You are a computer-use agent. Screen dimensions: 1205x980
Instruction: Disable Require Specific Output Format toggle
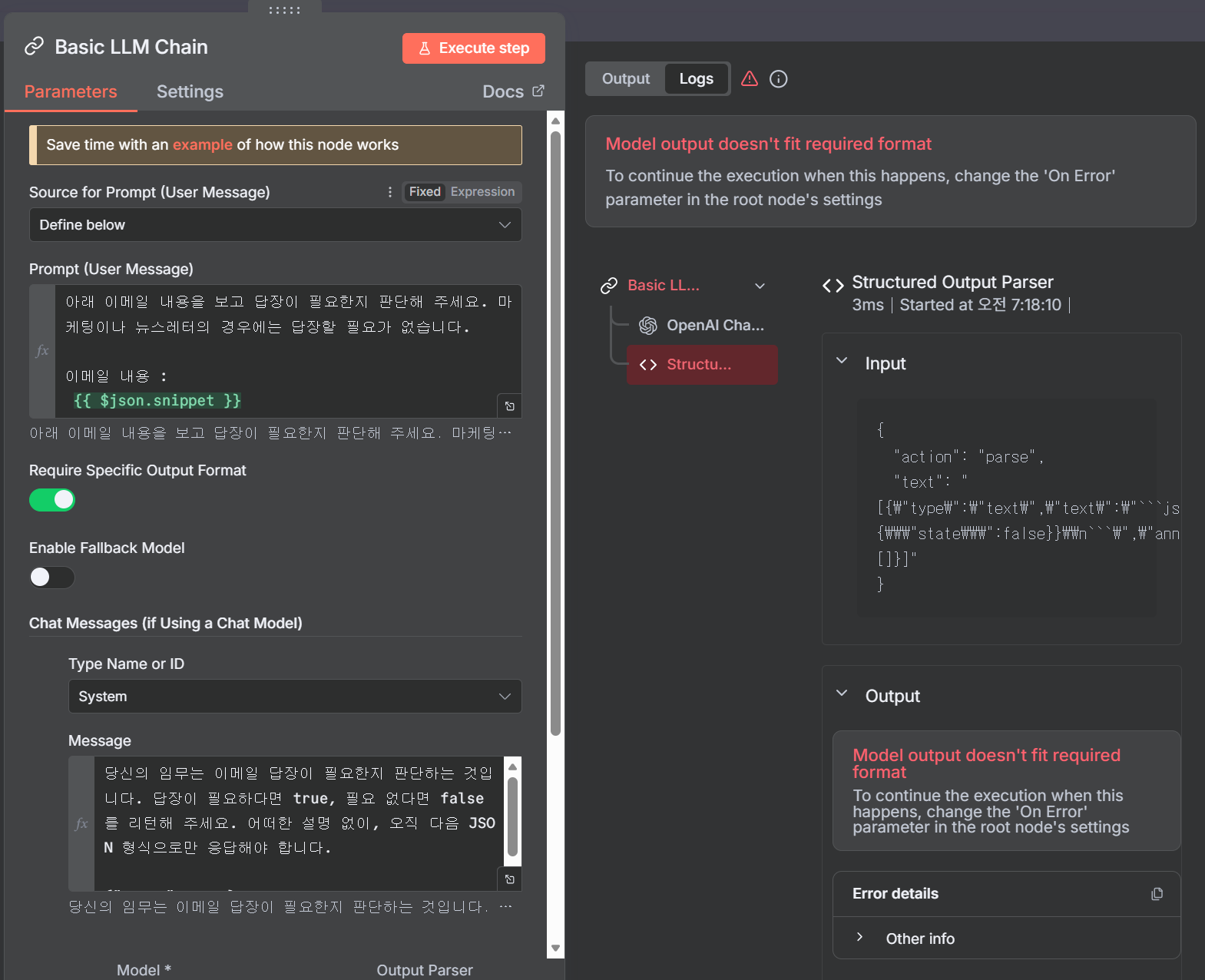point(52,500)
